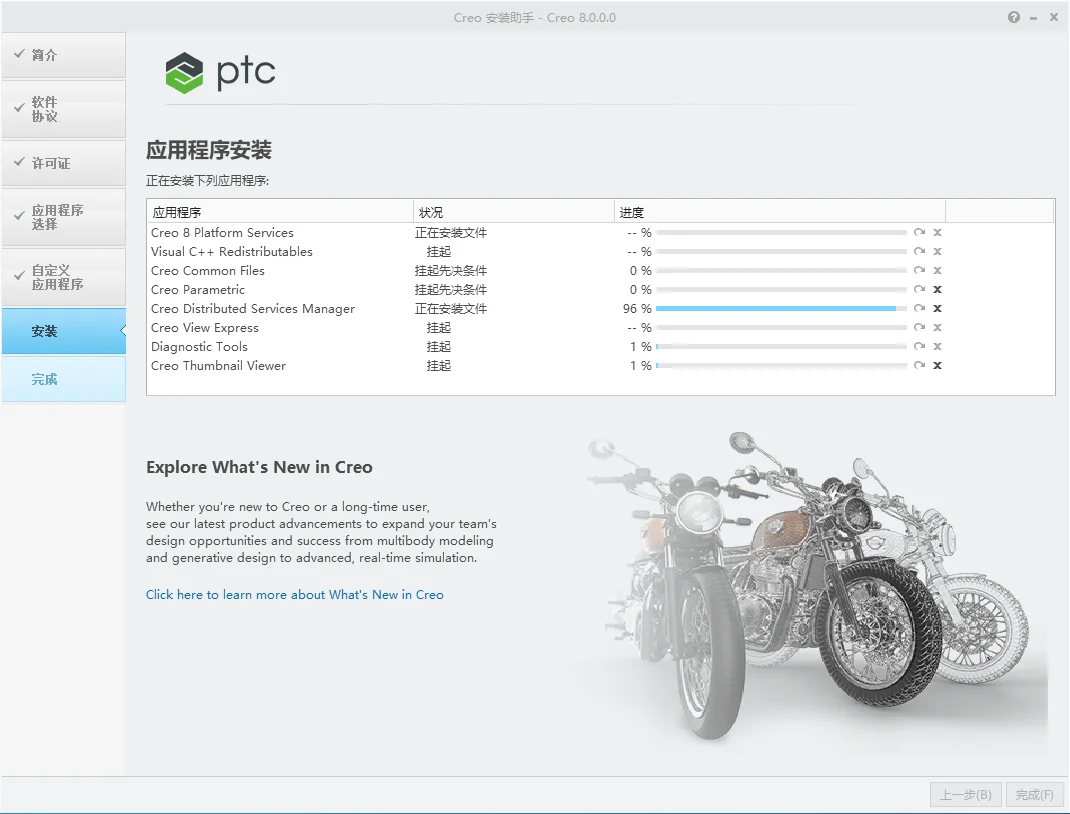
Task: Open the help question mark icon
Action: coord(1013,17)
